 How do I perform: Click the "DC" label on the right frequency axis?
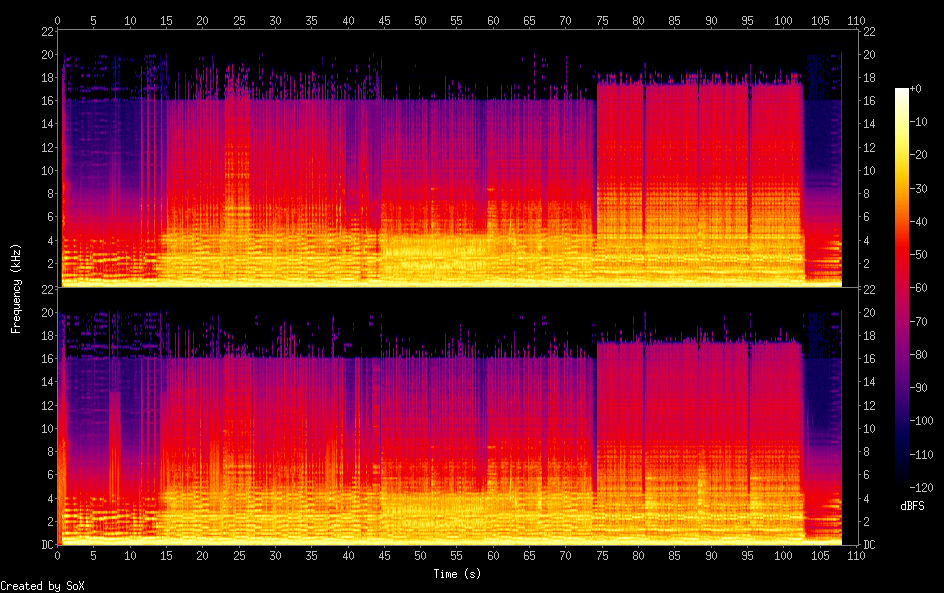(869, 545)
